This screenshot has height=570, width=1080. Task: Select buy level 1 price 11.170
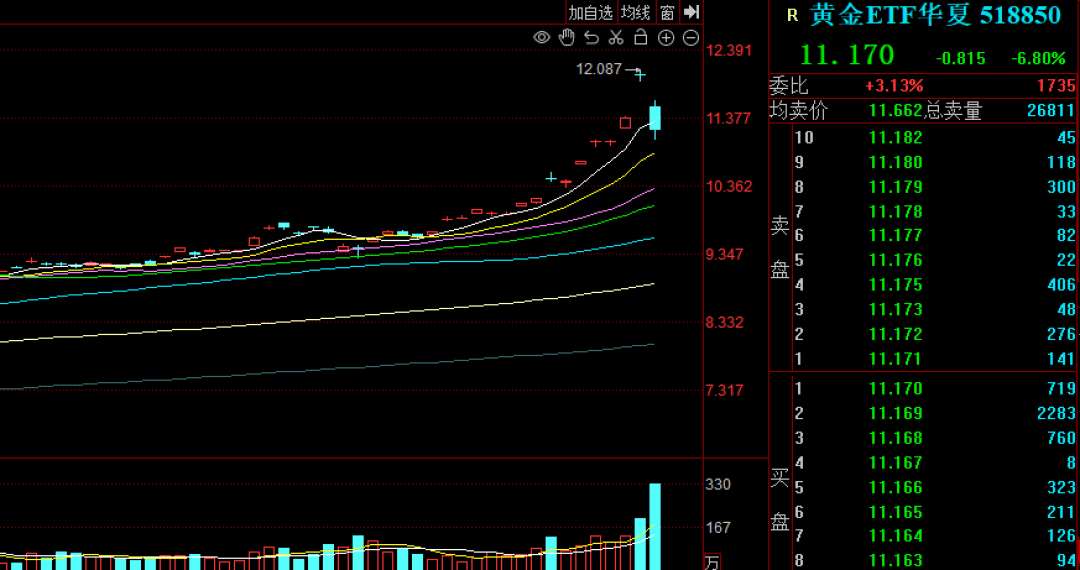point(895,388)
